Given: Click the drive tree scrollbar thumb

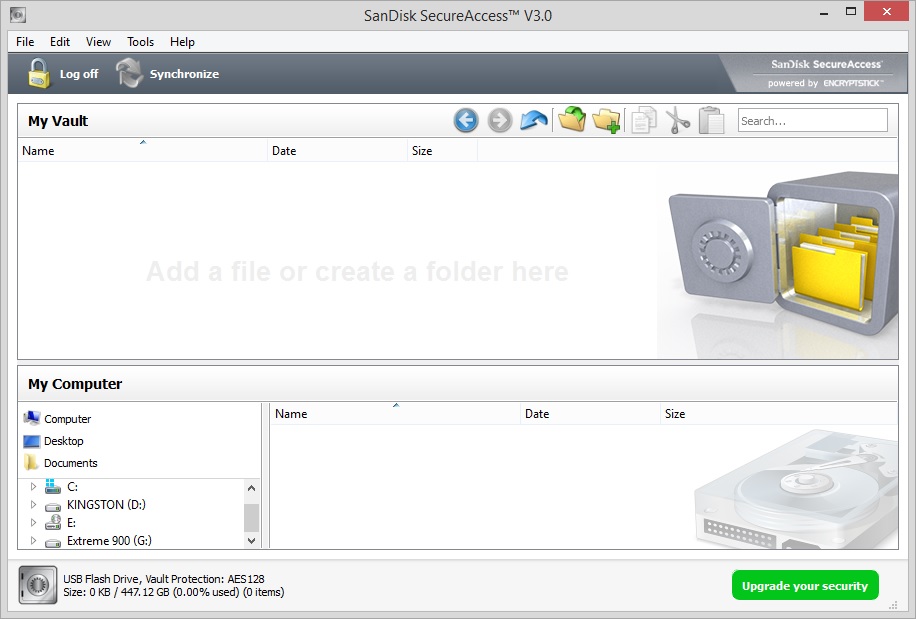Looking at the screenshot, I should (x=251, y=517).
